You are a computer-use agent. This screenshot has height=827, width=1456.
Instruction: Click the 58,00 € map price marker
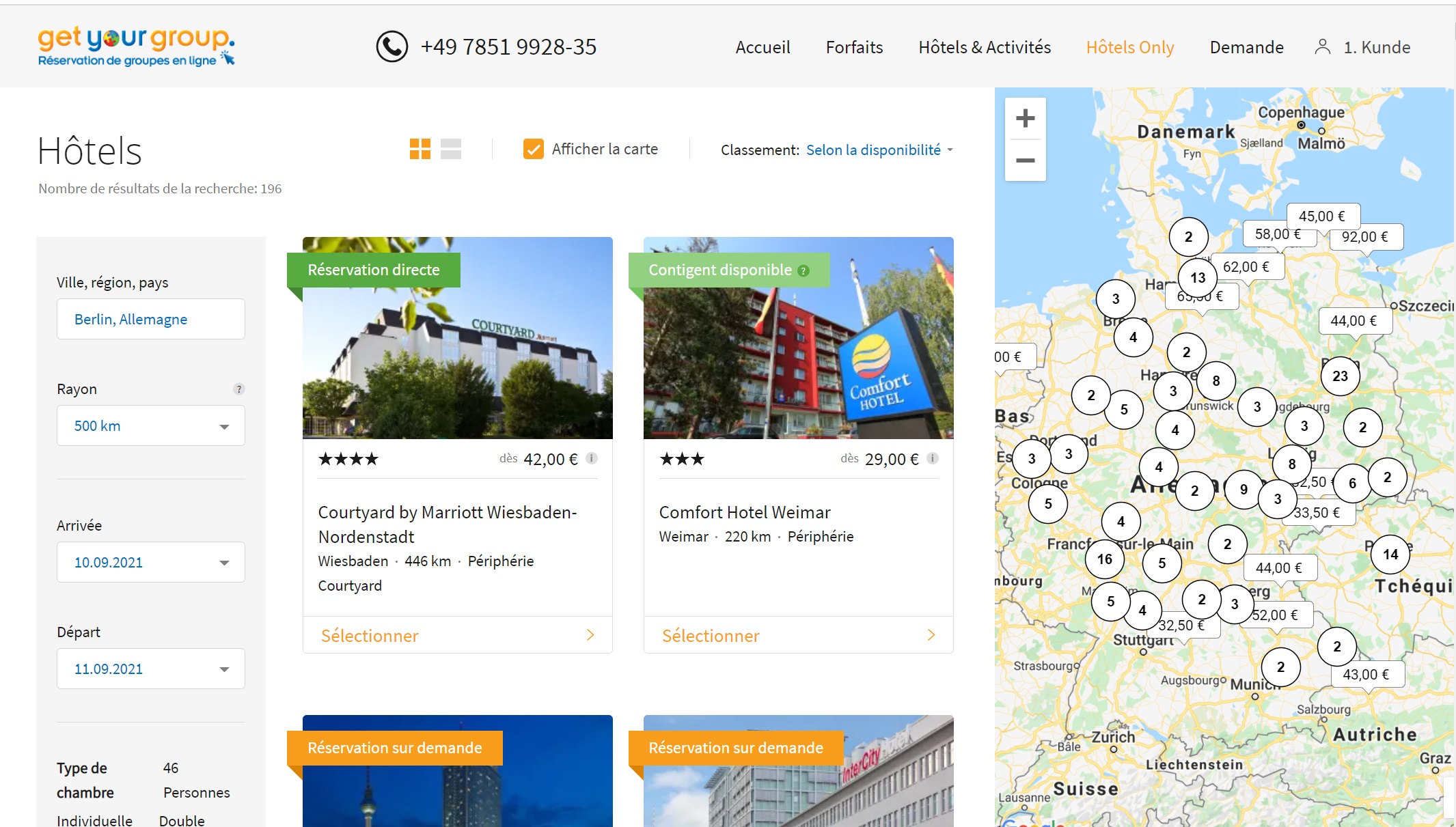pyautogui.click(x=1278, y=234)
